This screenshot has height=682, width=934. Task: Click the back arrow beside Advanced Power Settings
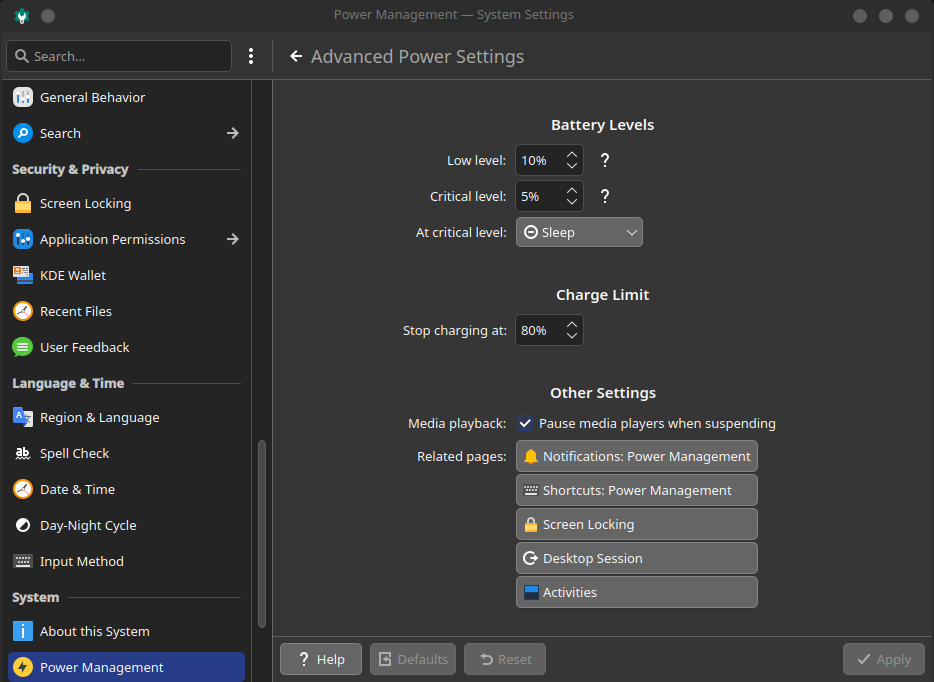[296, 57]
